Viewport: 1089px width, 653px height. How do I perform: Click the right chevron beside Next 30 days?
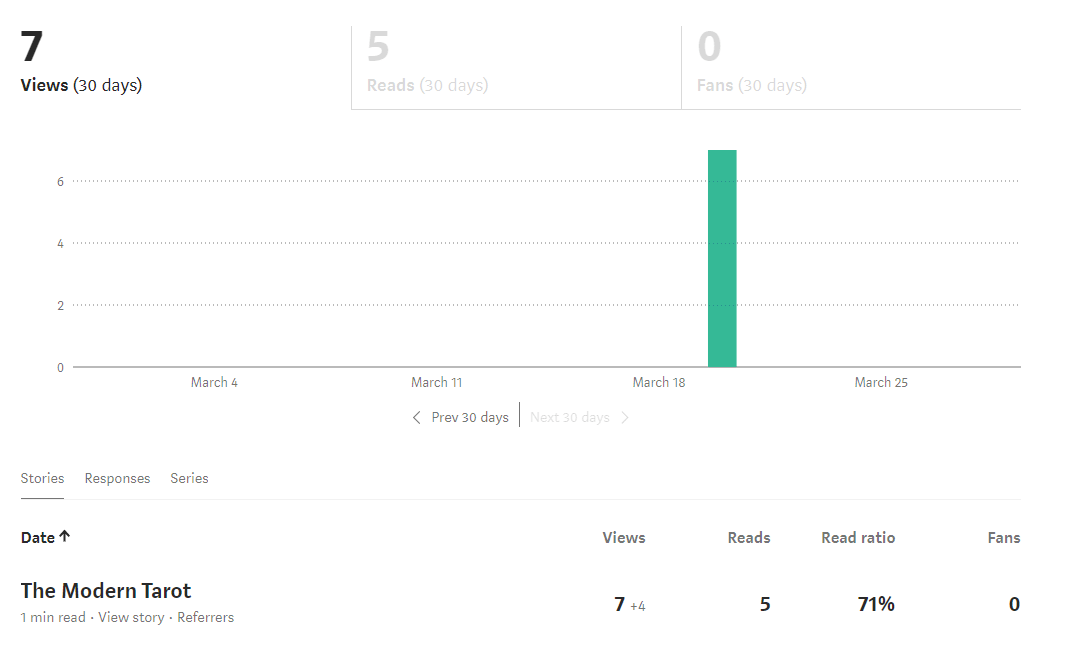point(625,418)
